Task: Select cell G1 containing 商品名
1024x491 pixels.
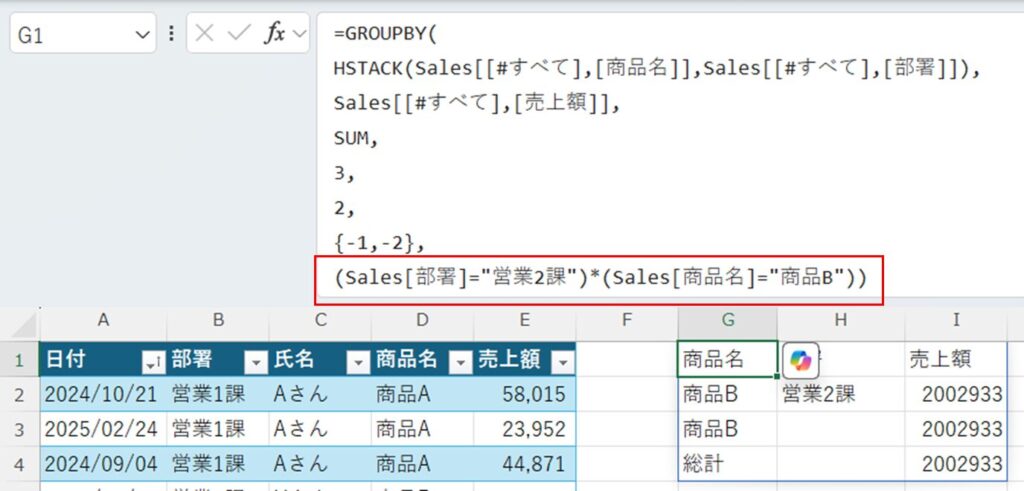Action: pos(728,358)
